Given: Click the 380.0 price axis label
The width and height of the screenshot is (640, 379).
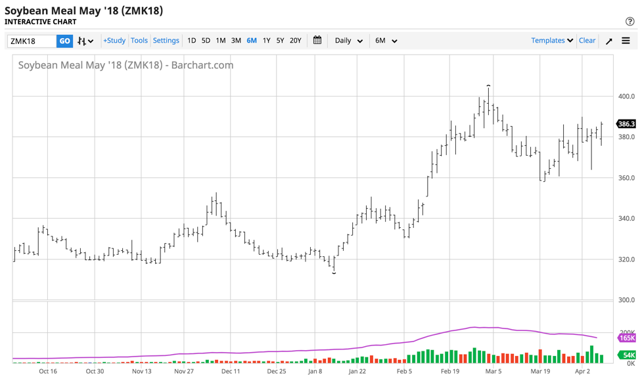Looking at the screenshot, I should [x=627, y=137].
